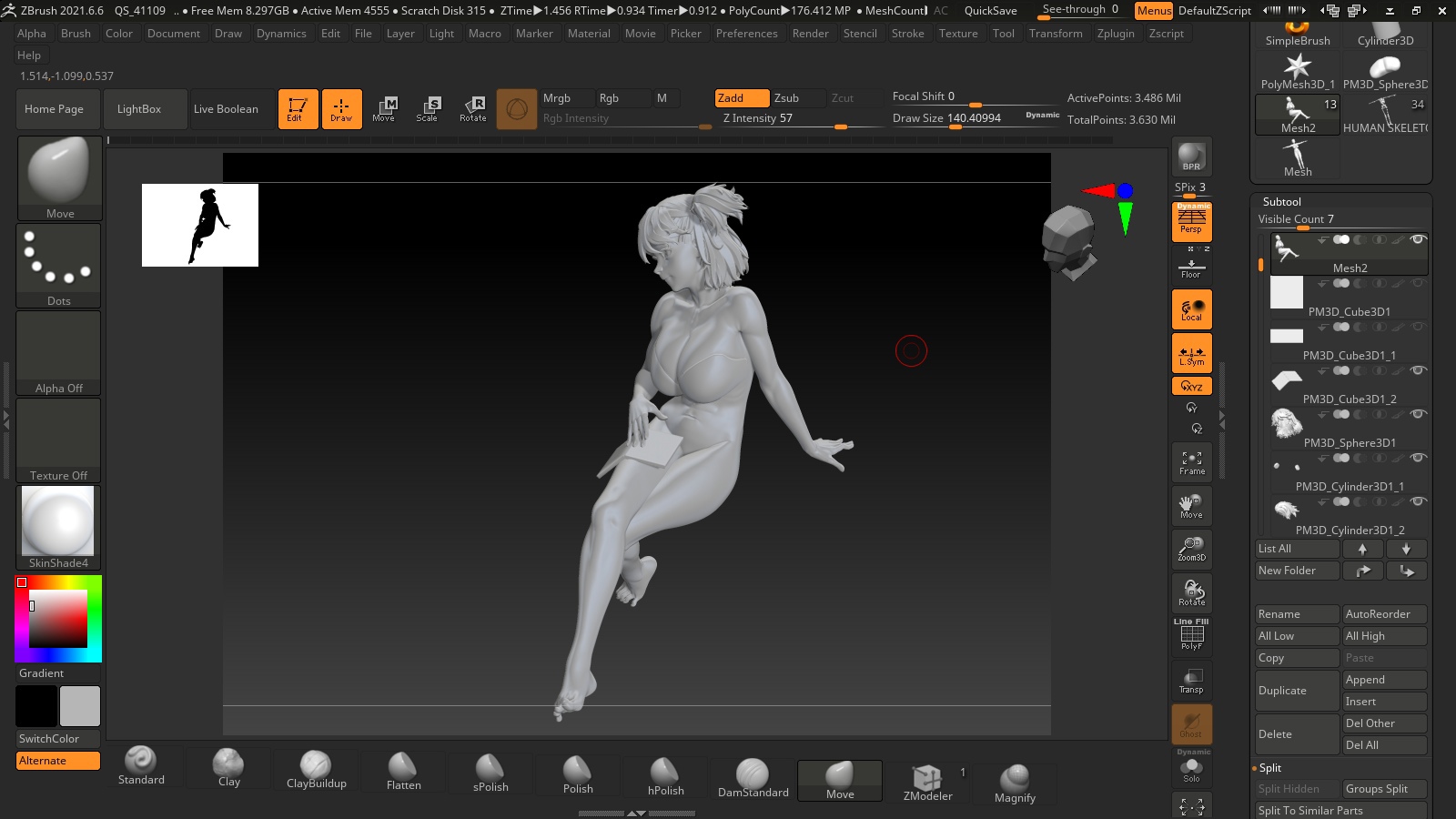Click the Zoom3D navigation icon
Screen dimensions: 1456x819
(1192, 549)
